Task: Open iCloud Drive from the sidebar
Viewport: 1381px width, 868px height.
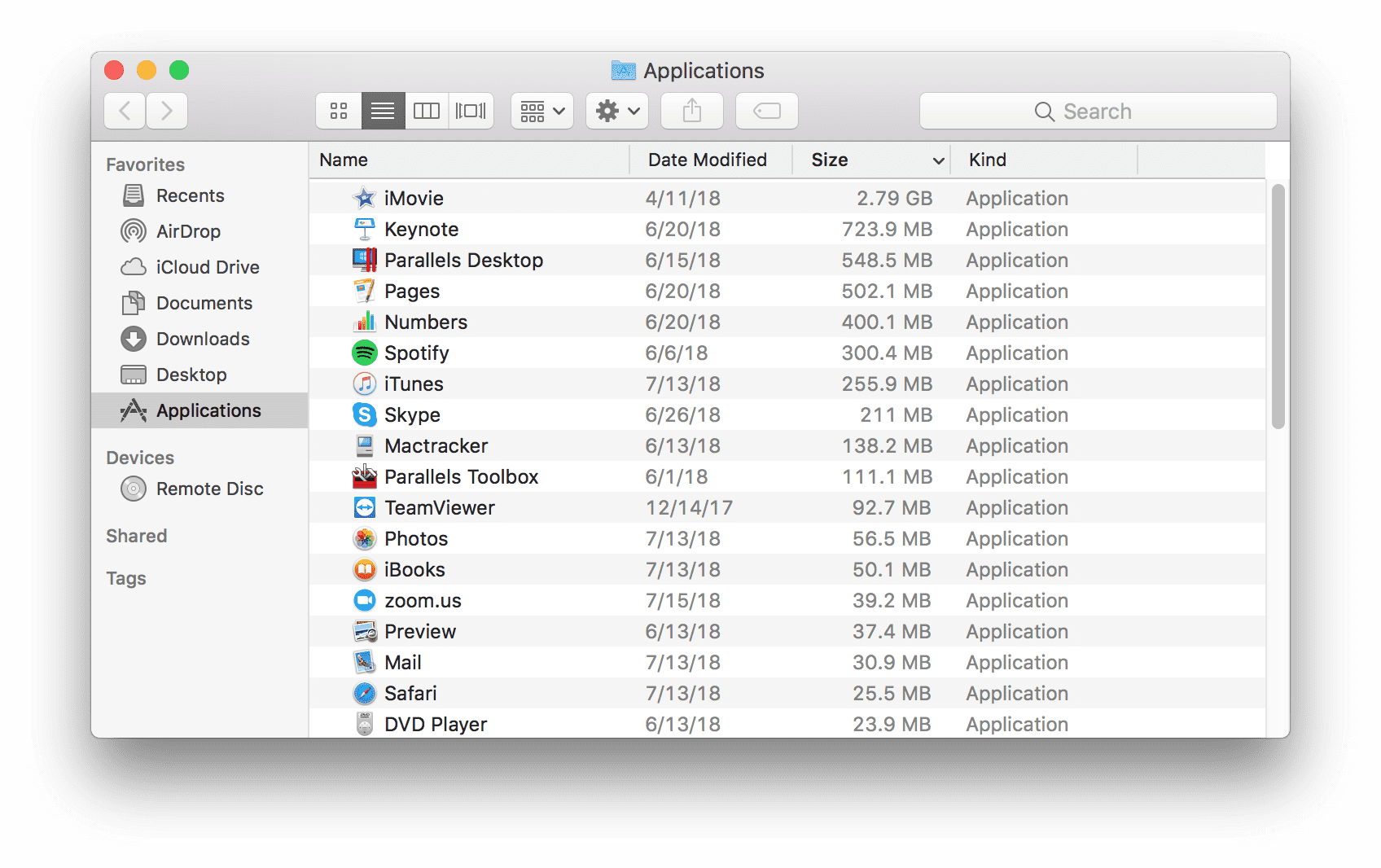Action: pyautogui.click(x=208, y=267)
